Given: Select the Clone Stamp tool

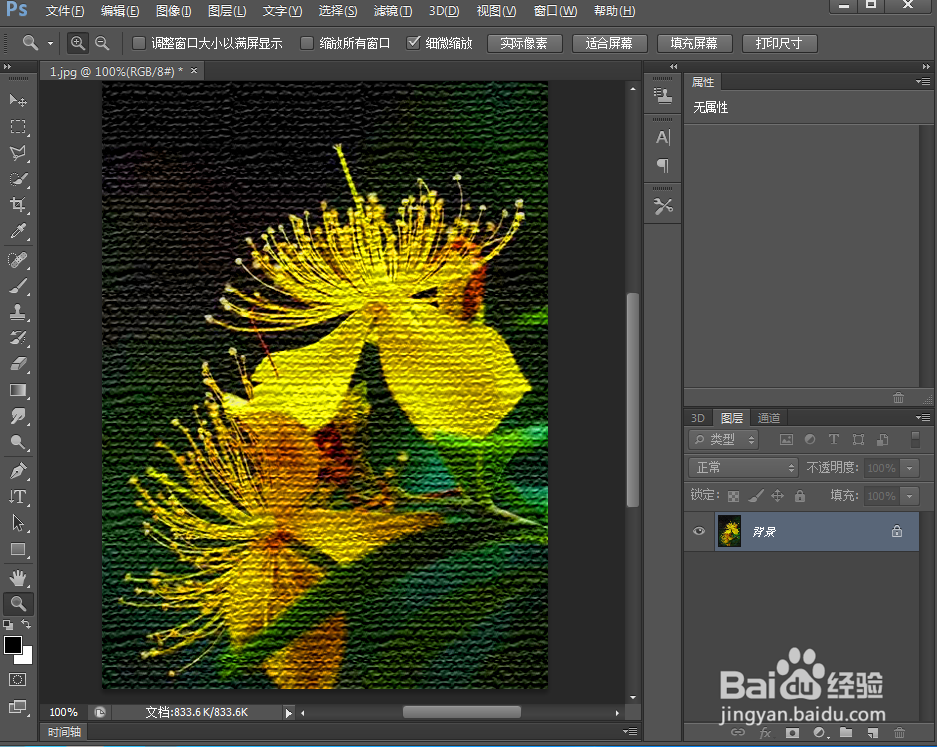Looking at the screenshot, I should click(18, 312).
